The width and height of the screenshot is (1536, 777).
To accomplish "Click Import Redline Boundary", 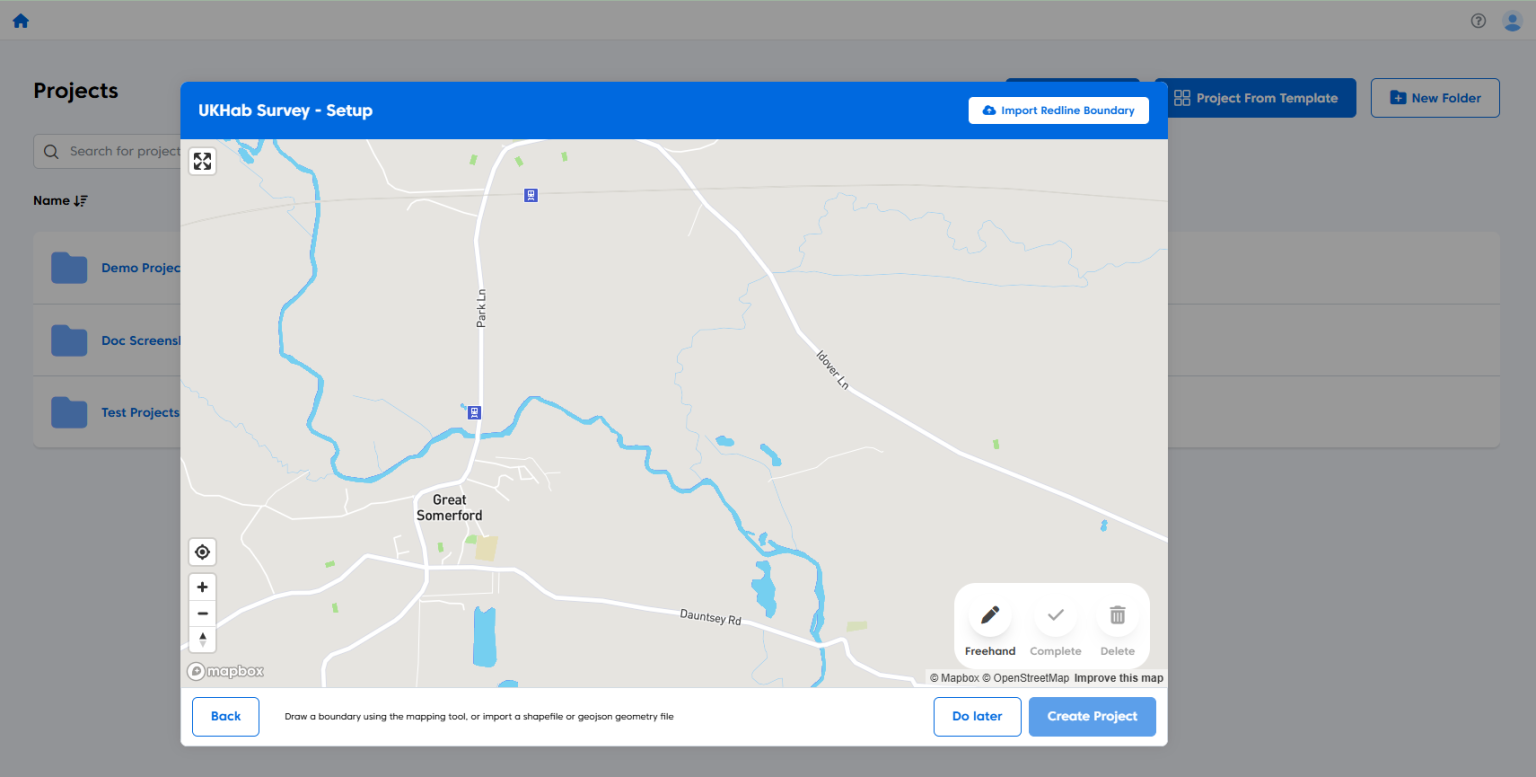I will click(1058, 110).
